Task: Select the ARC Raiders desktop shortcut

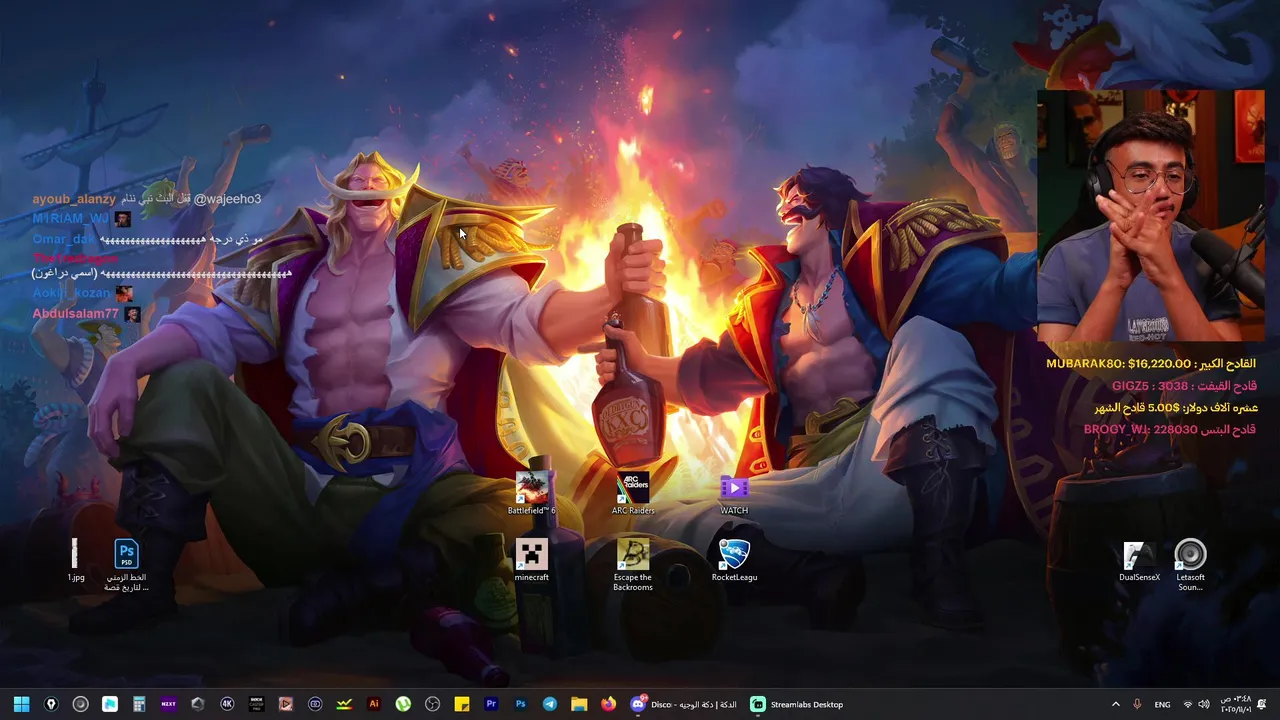Action: [633, 494]
